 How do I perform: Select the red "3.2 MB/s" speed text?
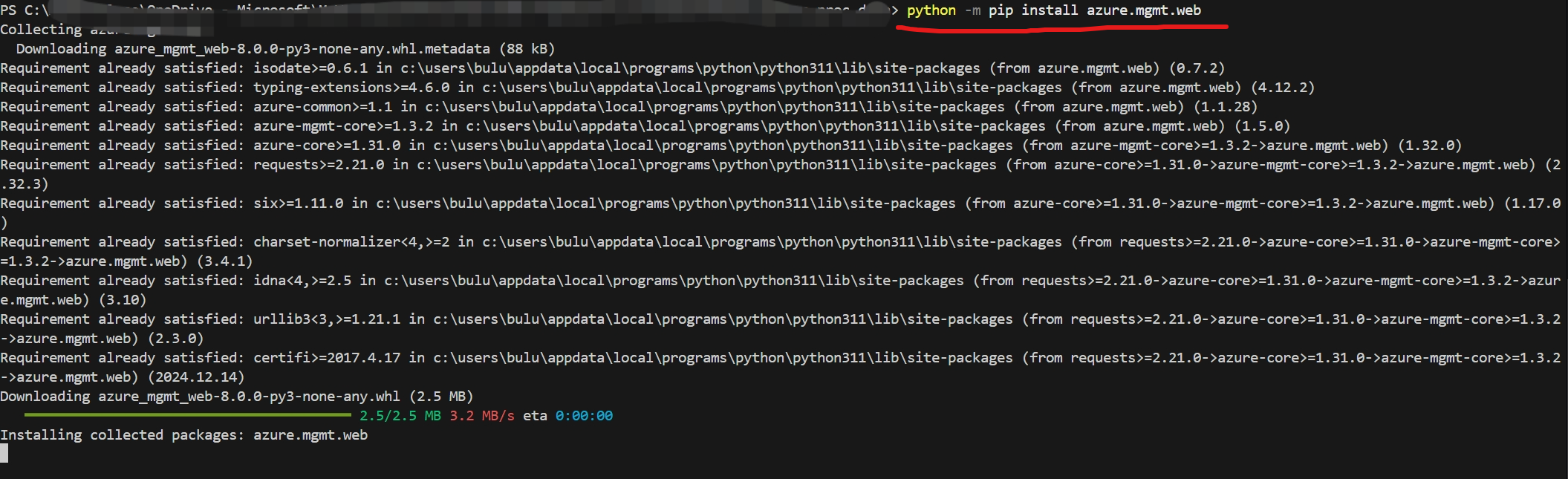point(481,416)
